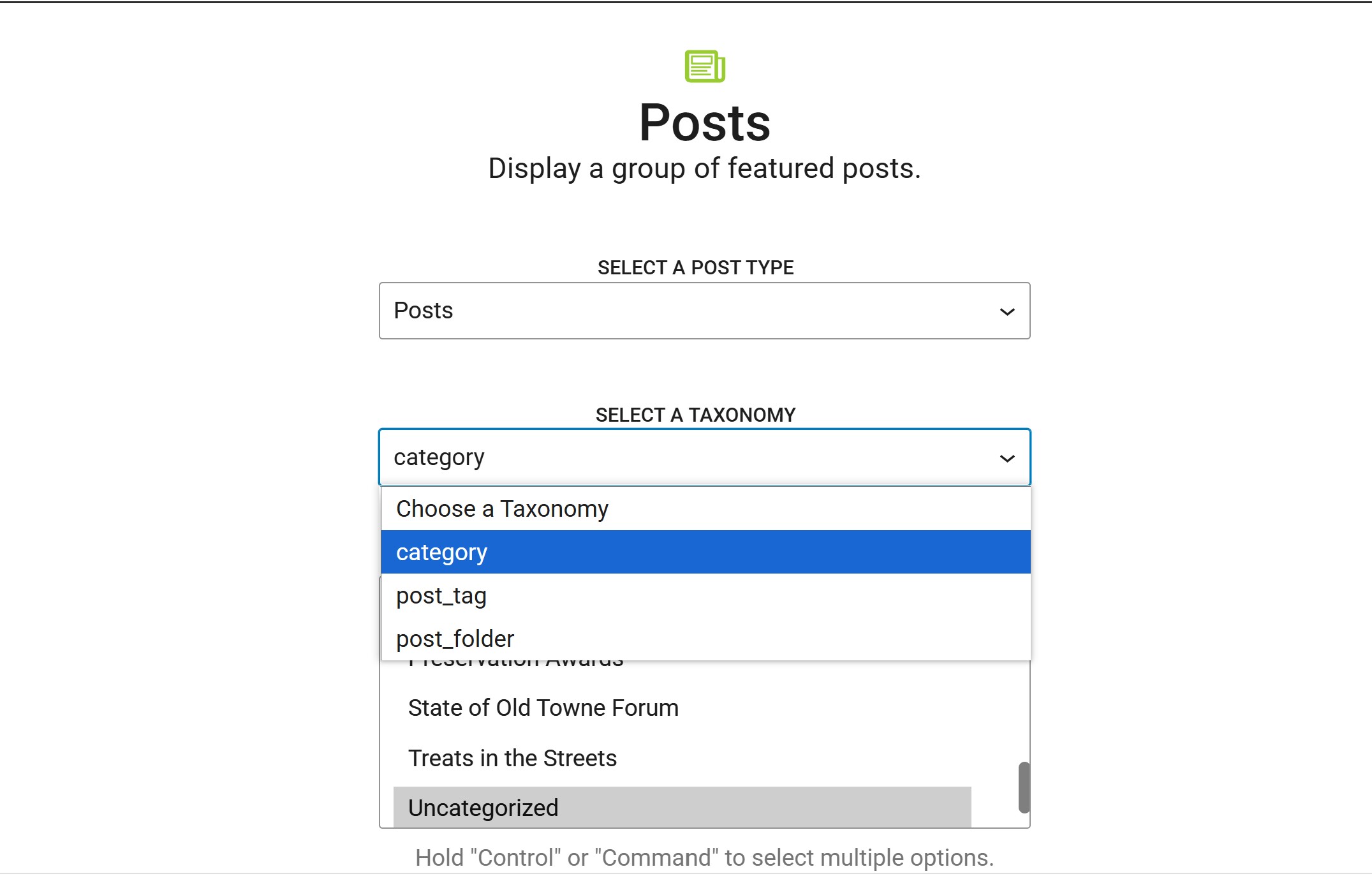Collapse taxonomy list using its chevron arrow
This screenshot has width=1372, height=890.
tap(1007, 458)
